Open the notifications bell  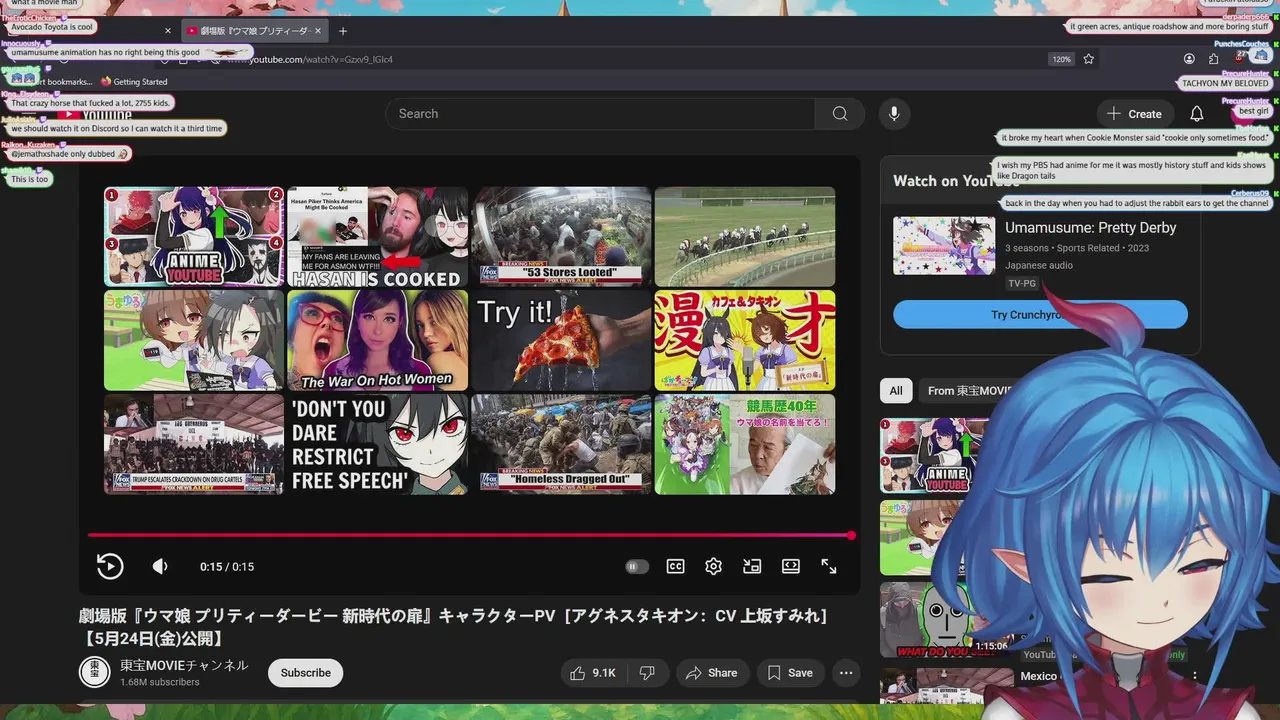point(1197,114)
